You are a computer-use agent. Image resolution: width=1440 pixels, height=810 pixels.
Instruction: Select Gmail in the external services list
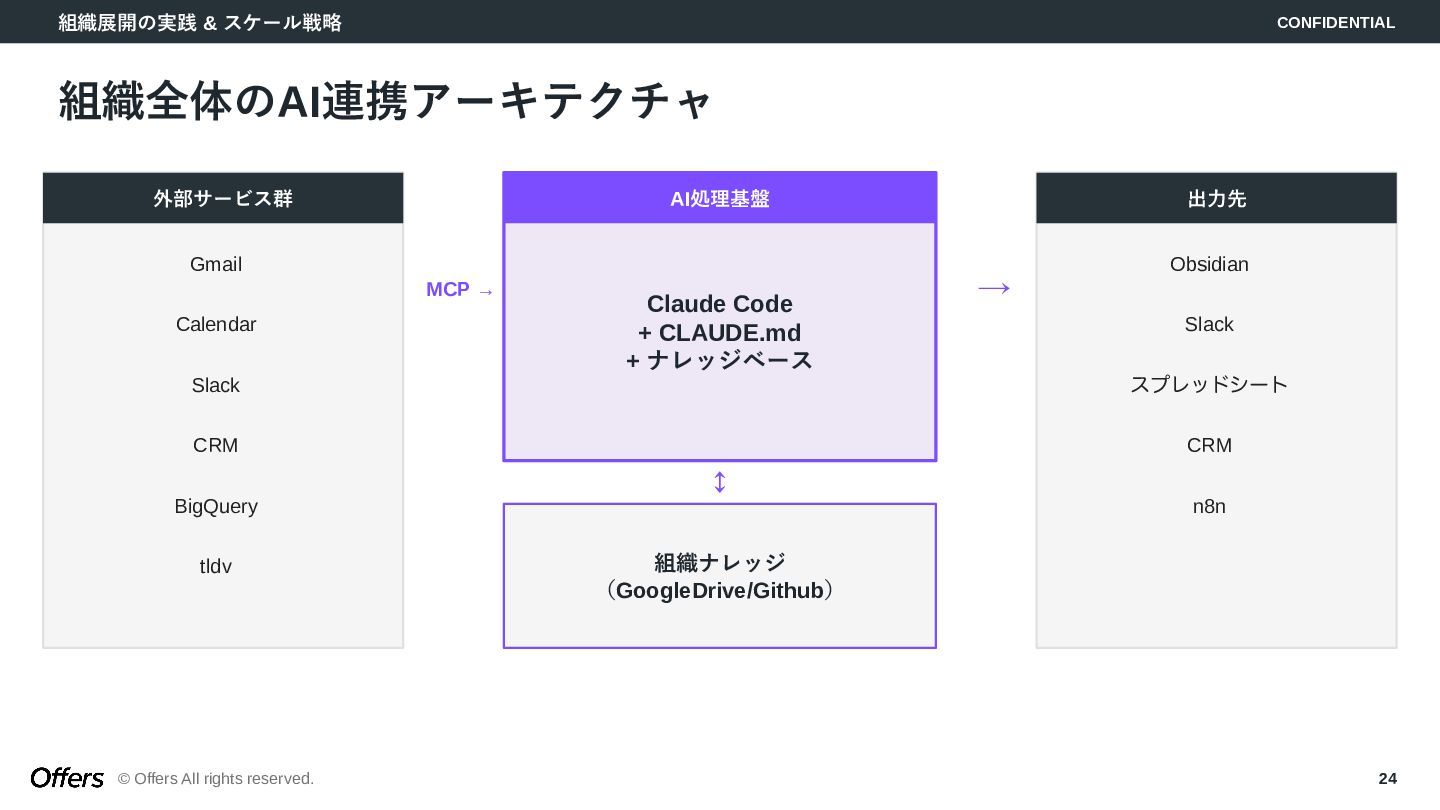(x=216, y=264)
